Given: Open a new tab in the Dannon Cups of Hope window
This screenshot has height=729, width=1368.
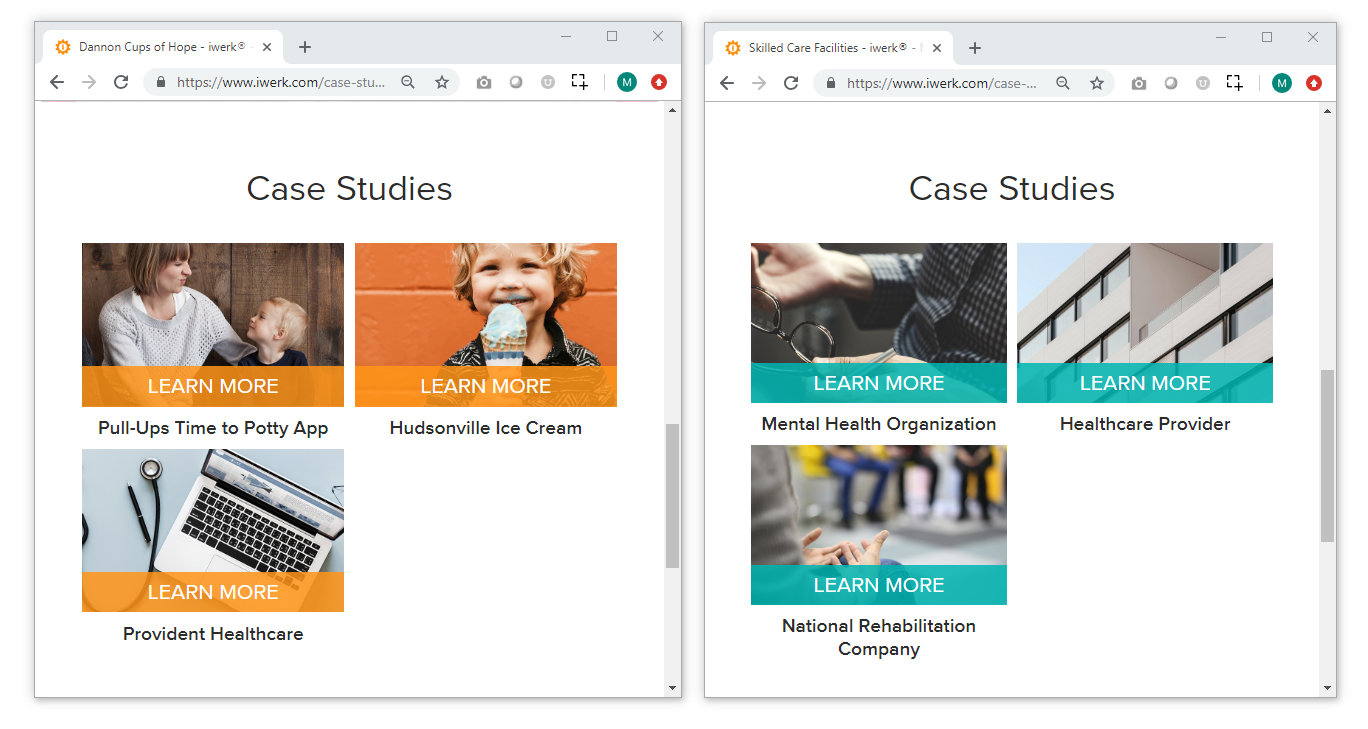Looking at the screenshot, I should coord(305,47).
